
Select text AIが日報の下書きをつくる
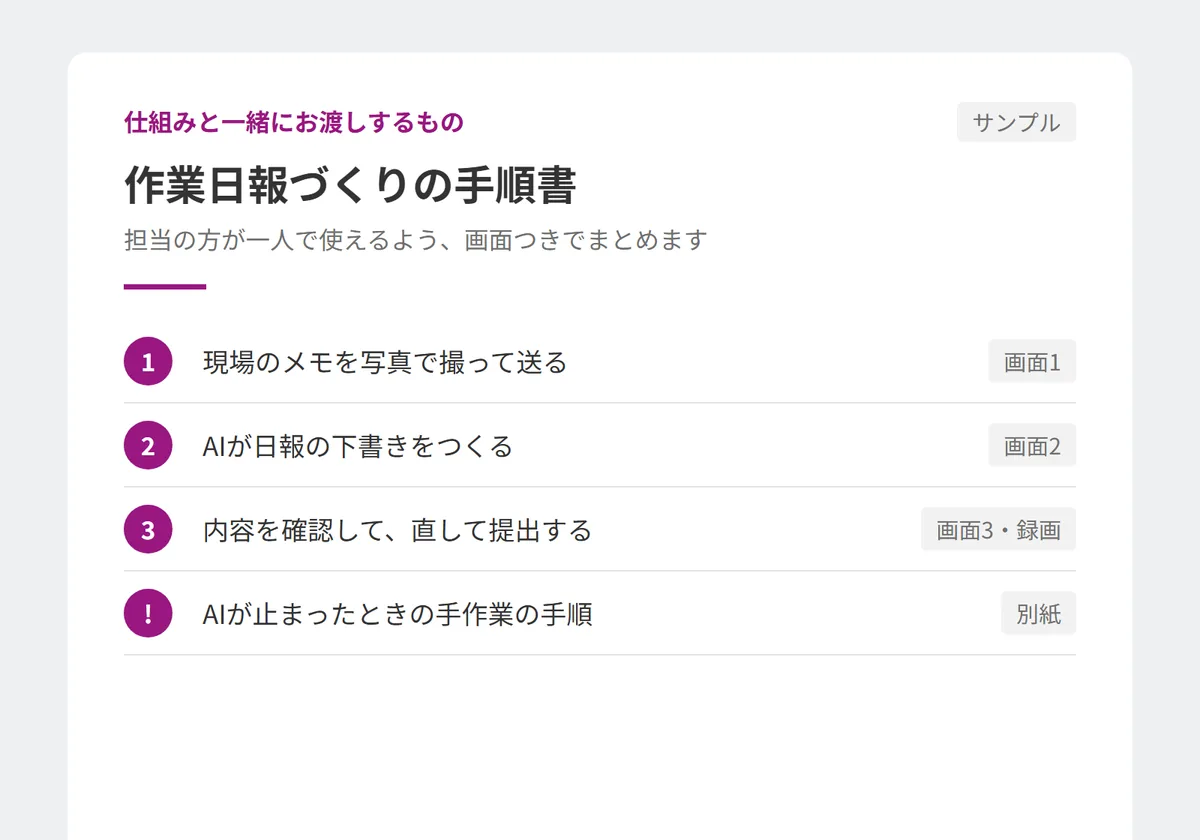358,446
